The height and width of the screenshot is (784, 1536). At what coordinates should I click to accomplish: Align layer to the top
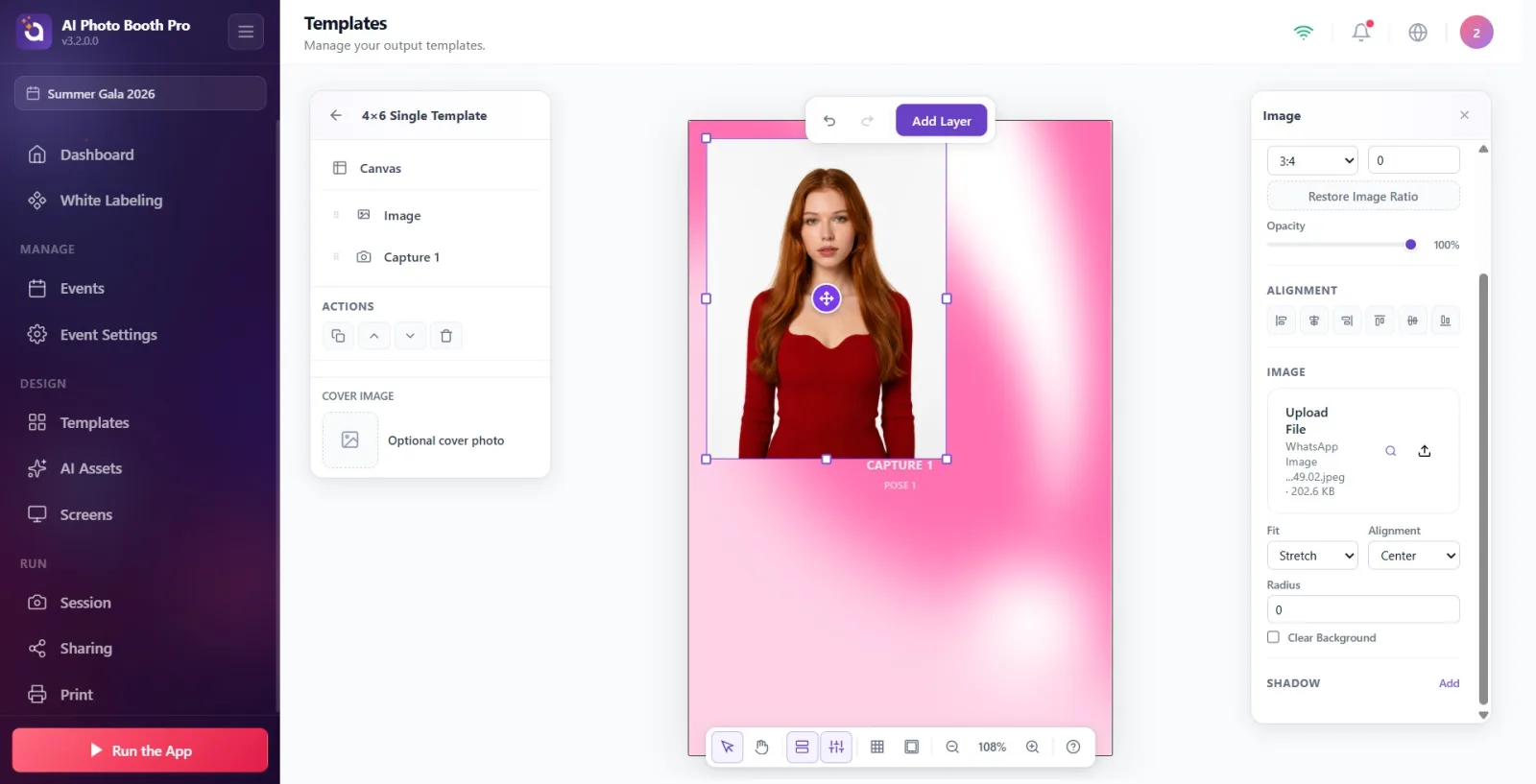click(x=1380, y=321)
